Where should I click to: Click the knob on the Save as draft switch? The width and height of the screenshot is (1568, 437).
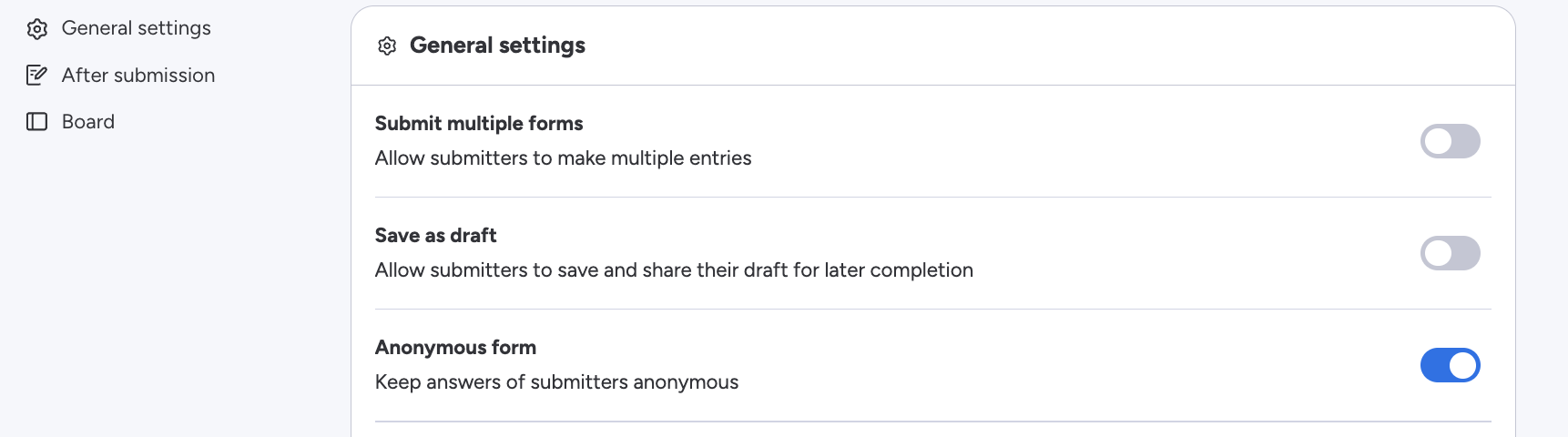pyautogui.click(x=1438, y=253)
